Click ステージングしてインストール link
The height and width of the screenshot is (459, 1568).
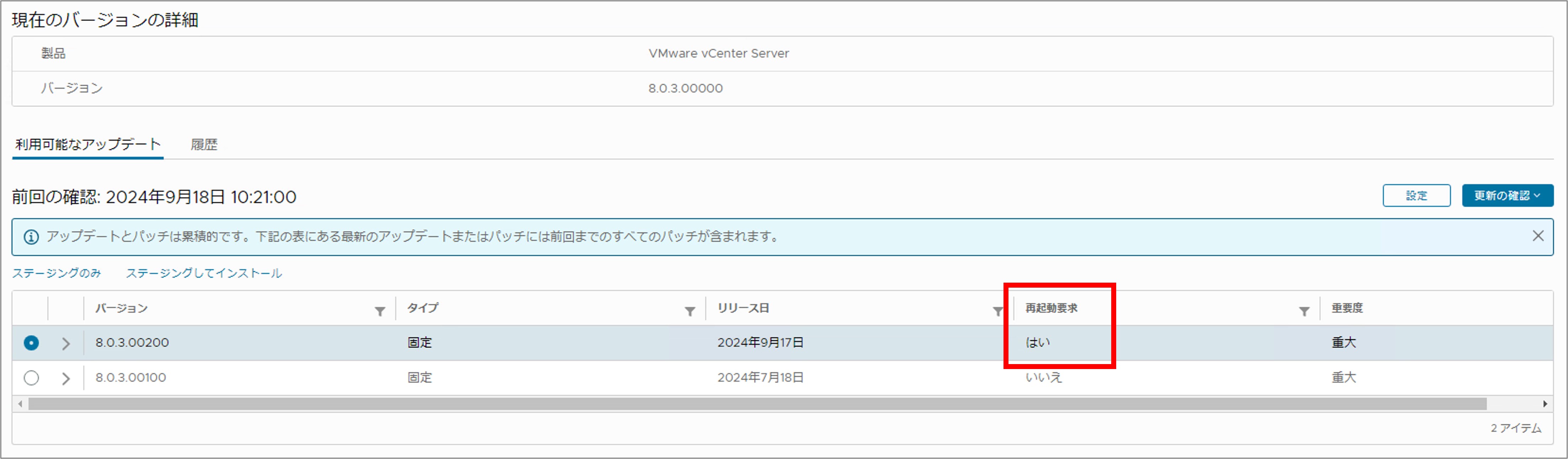[x=203, y=273]
